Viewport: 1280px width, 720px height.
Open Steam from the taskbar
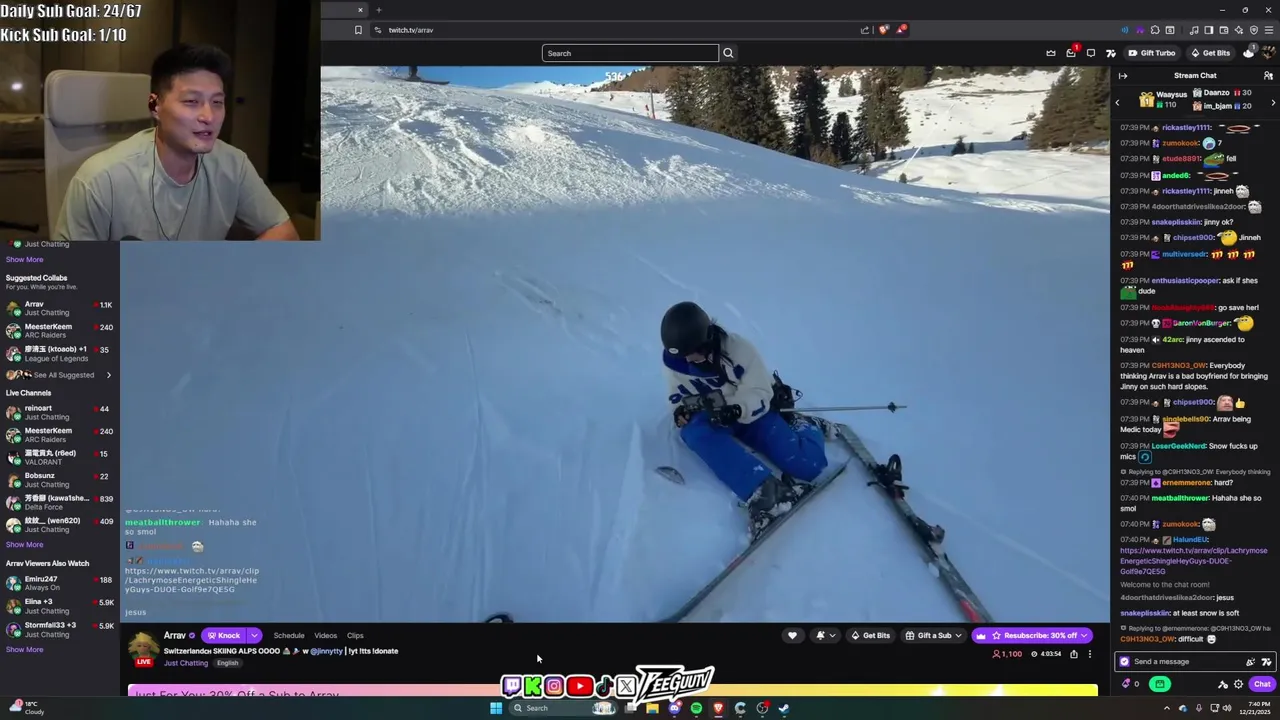(784, 708)
